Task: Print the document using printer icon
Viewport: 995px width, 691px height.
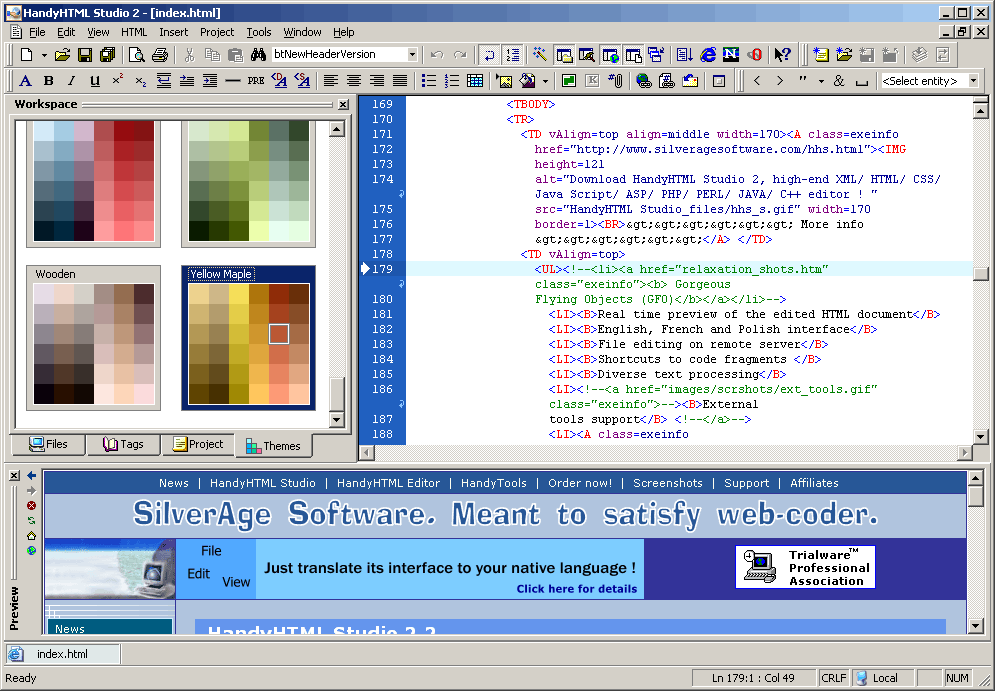Action: [160, 55]
